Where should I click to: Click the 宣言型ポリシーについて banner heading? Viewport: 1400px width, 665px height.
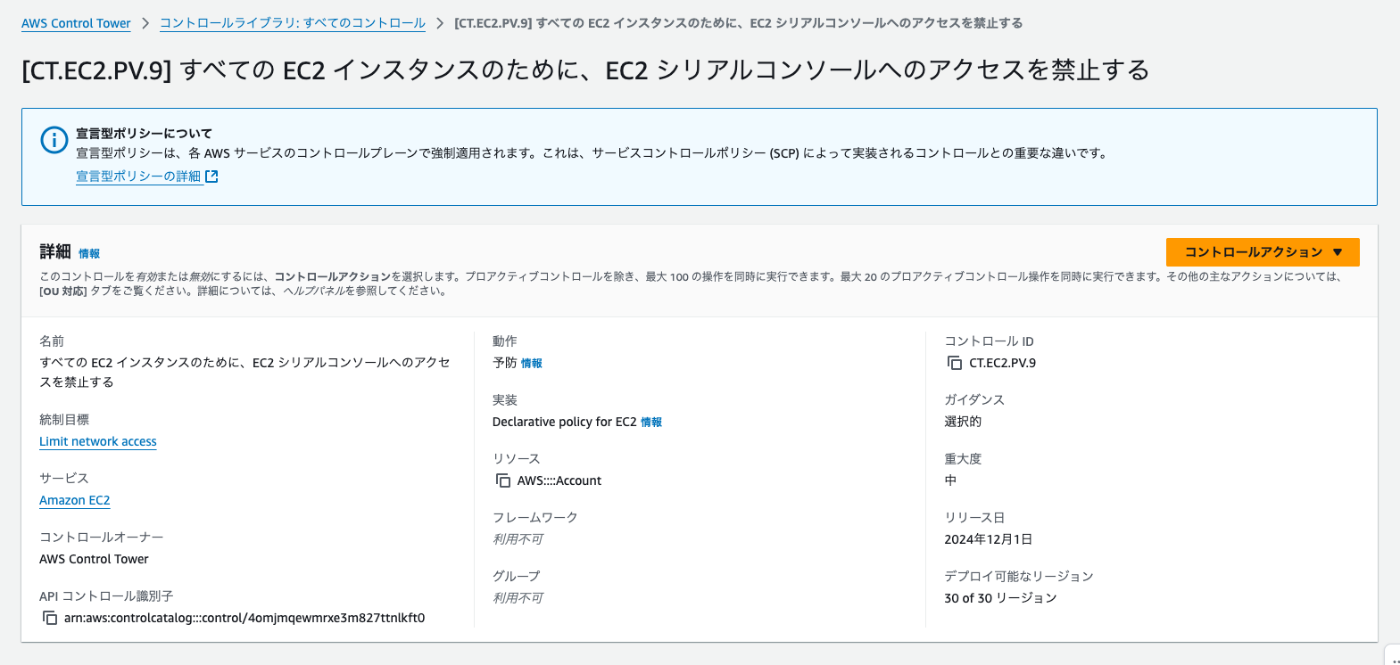(144, 133)
